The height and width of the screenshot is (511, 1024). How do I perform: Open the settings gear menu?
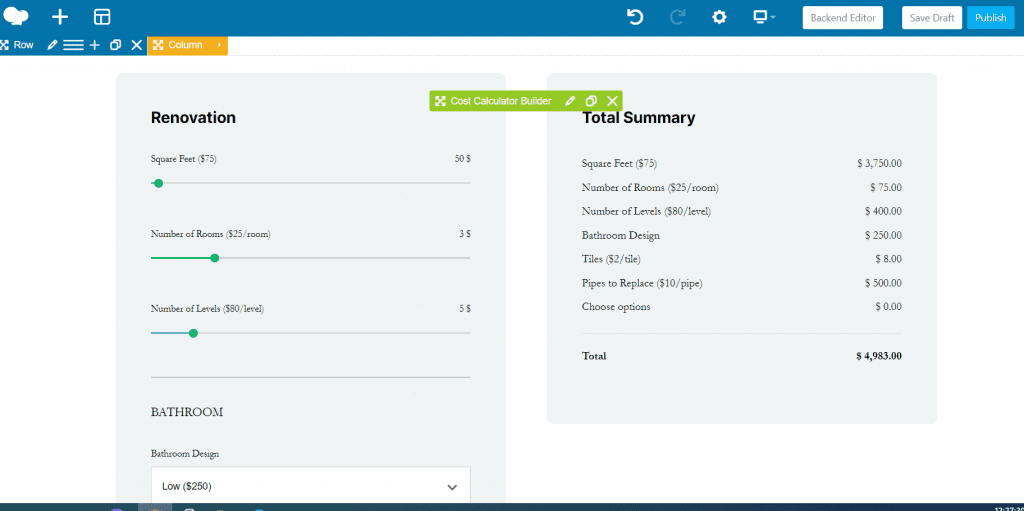click(x=719, y=18)
